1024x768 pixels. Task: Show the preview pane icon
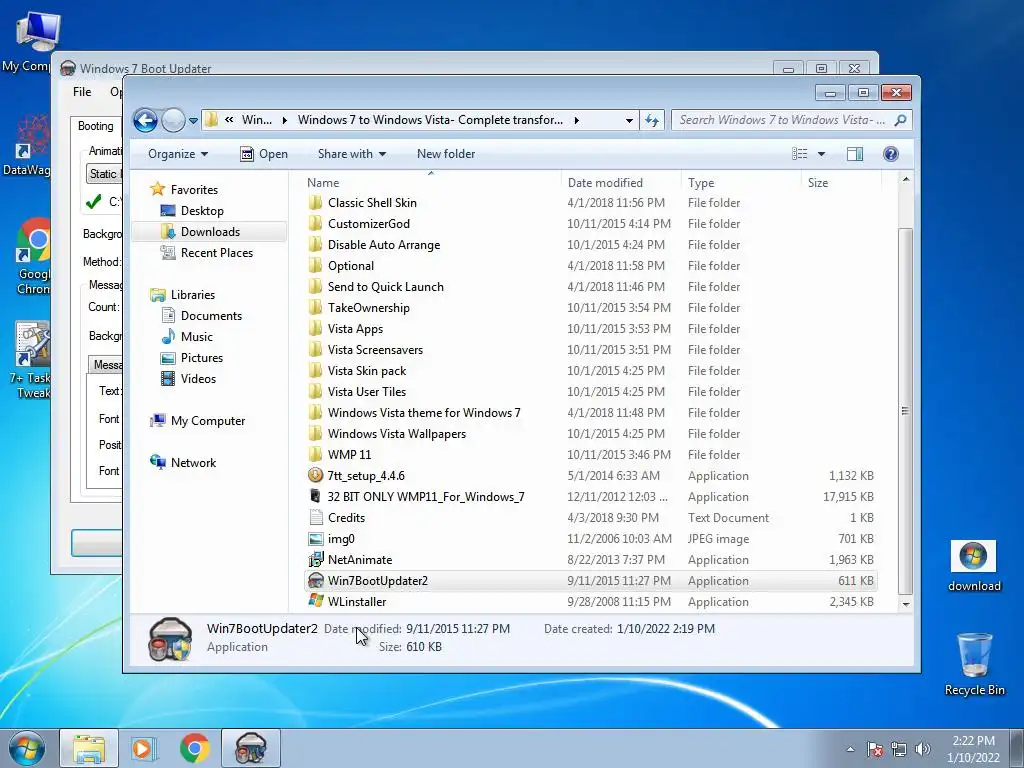[854, 154]
